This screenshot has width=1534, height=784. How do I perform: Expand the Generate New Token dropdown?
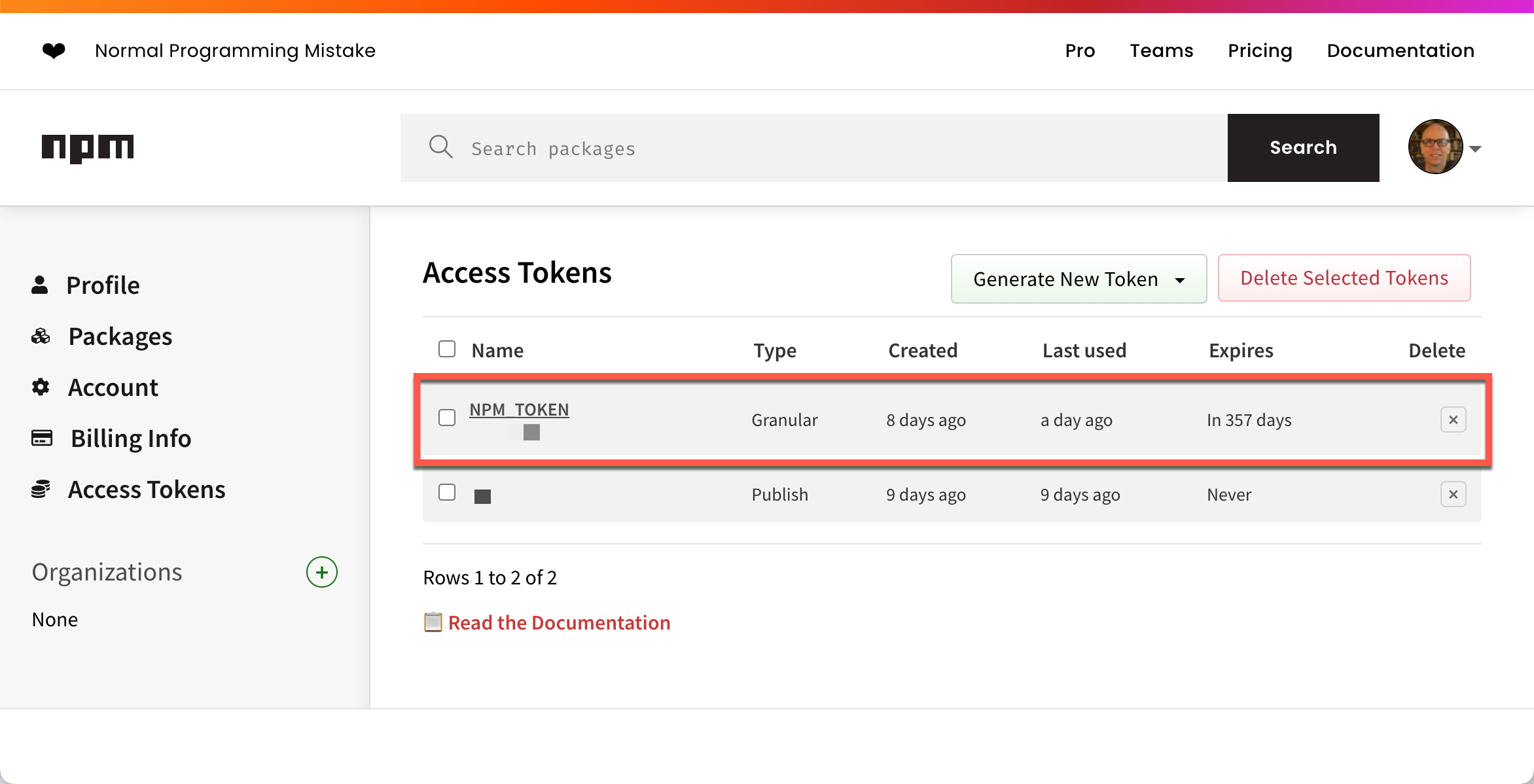click(1079, 279)
